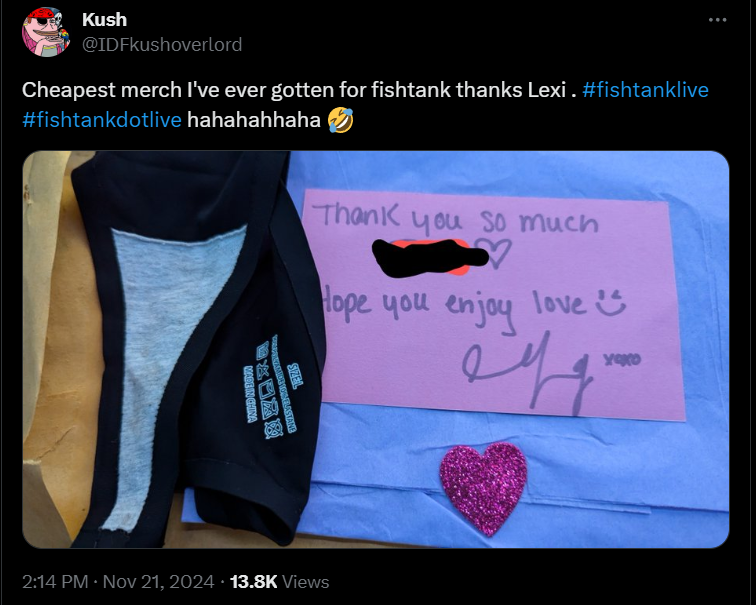756x605 pixels.
Task: Click the 'Cheapest merch' tweet text
Action: point(299,90)
